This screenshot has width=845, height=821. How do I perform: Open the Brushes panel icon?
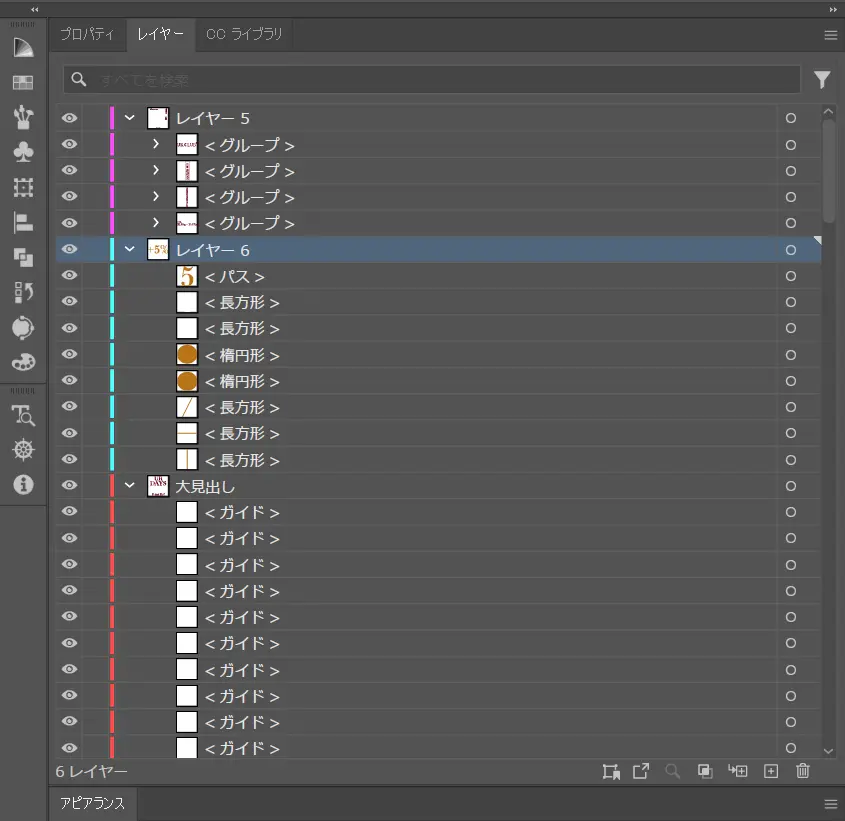coord(23,117)
